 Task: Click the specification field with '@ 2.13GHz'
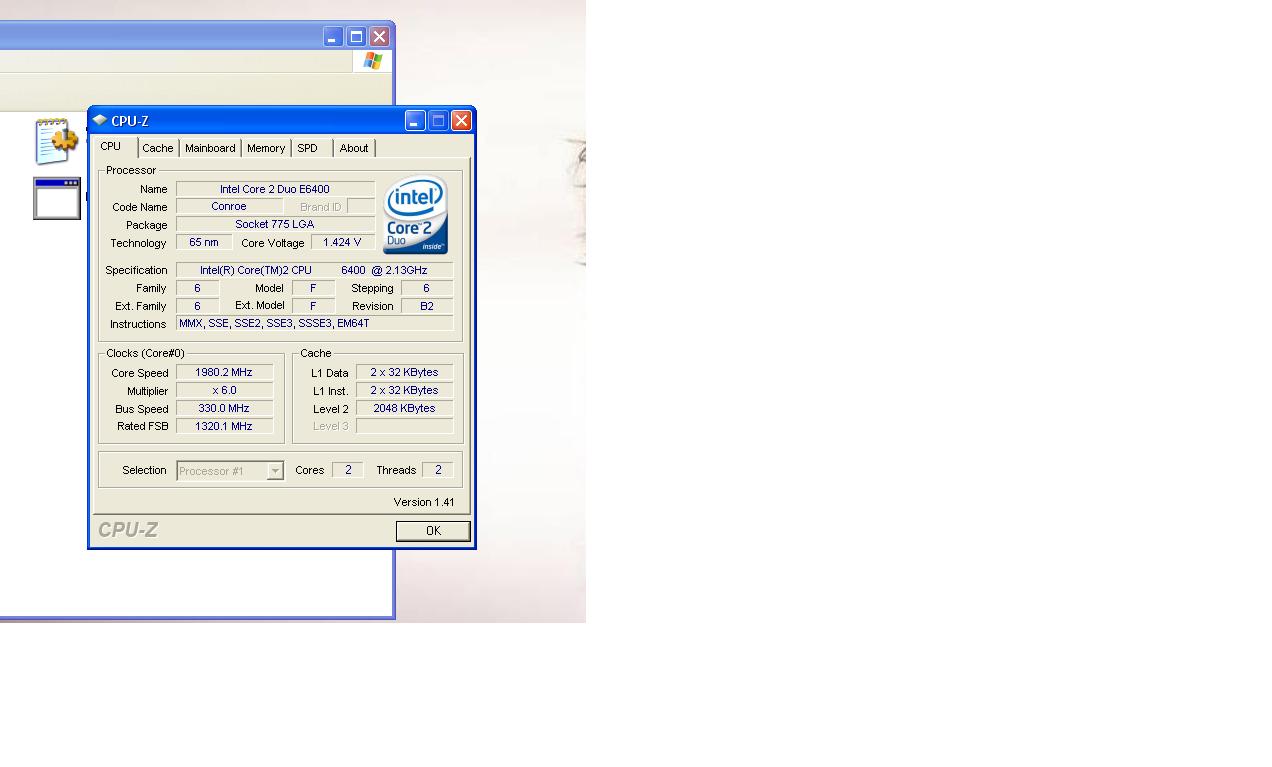tap(314, 270)
